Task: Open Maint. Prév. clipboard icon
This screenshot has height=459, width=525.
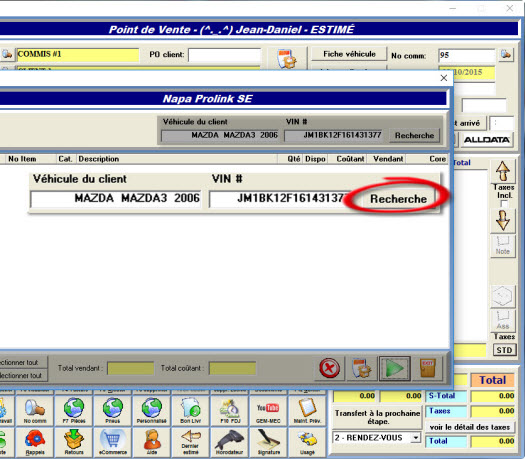Action: pos(307,410)
